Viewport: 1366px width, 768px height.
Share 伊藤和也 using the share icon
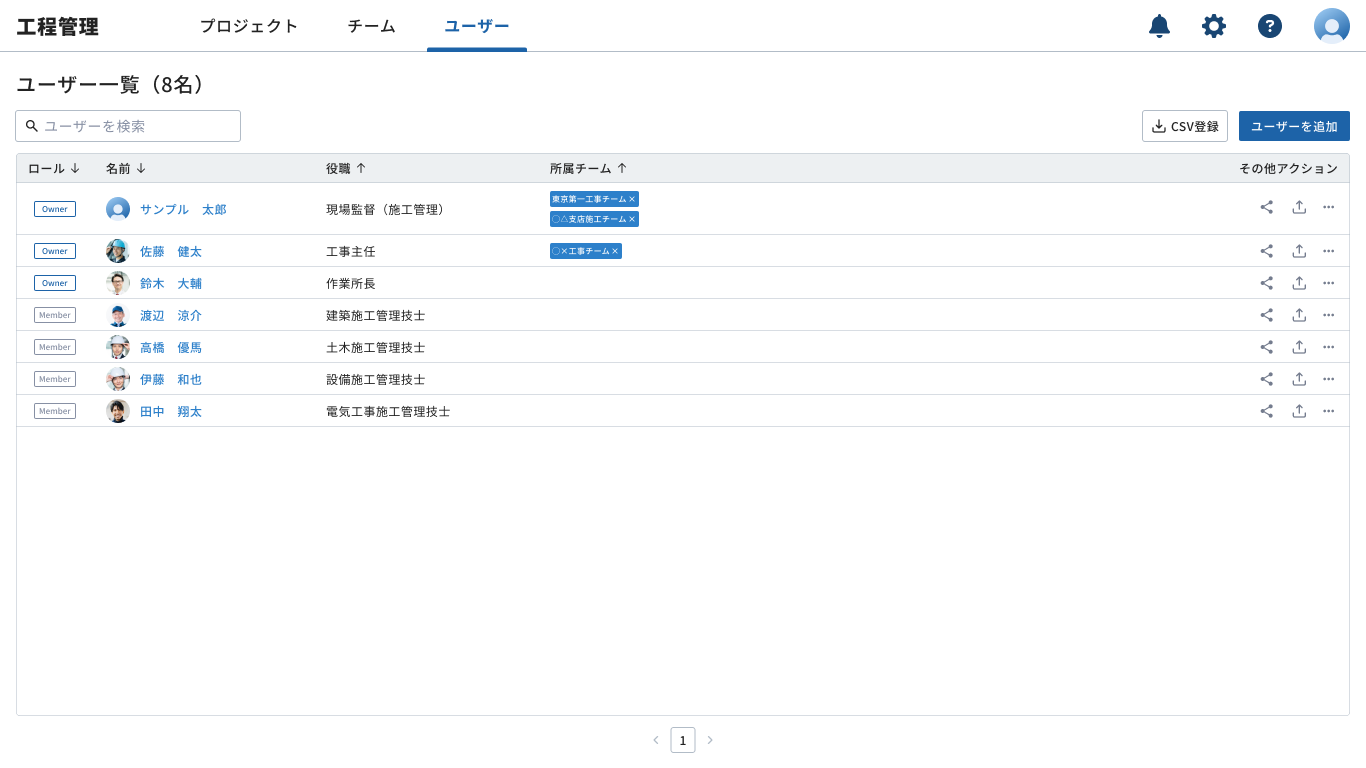pos(1267,379)
